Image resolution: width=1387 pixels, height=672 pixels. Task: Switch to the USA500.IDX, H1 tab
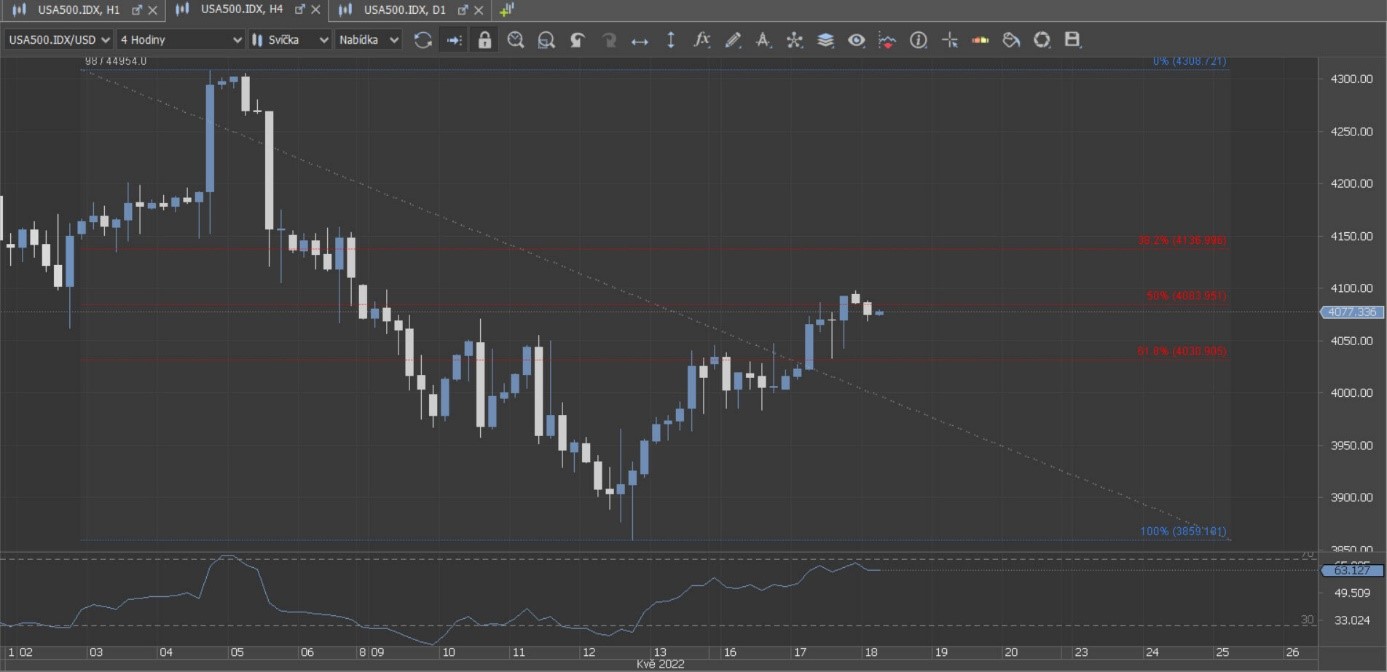point(78,9)
